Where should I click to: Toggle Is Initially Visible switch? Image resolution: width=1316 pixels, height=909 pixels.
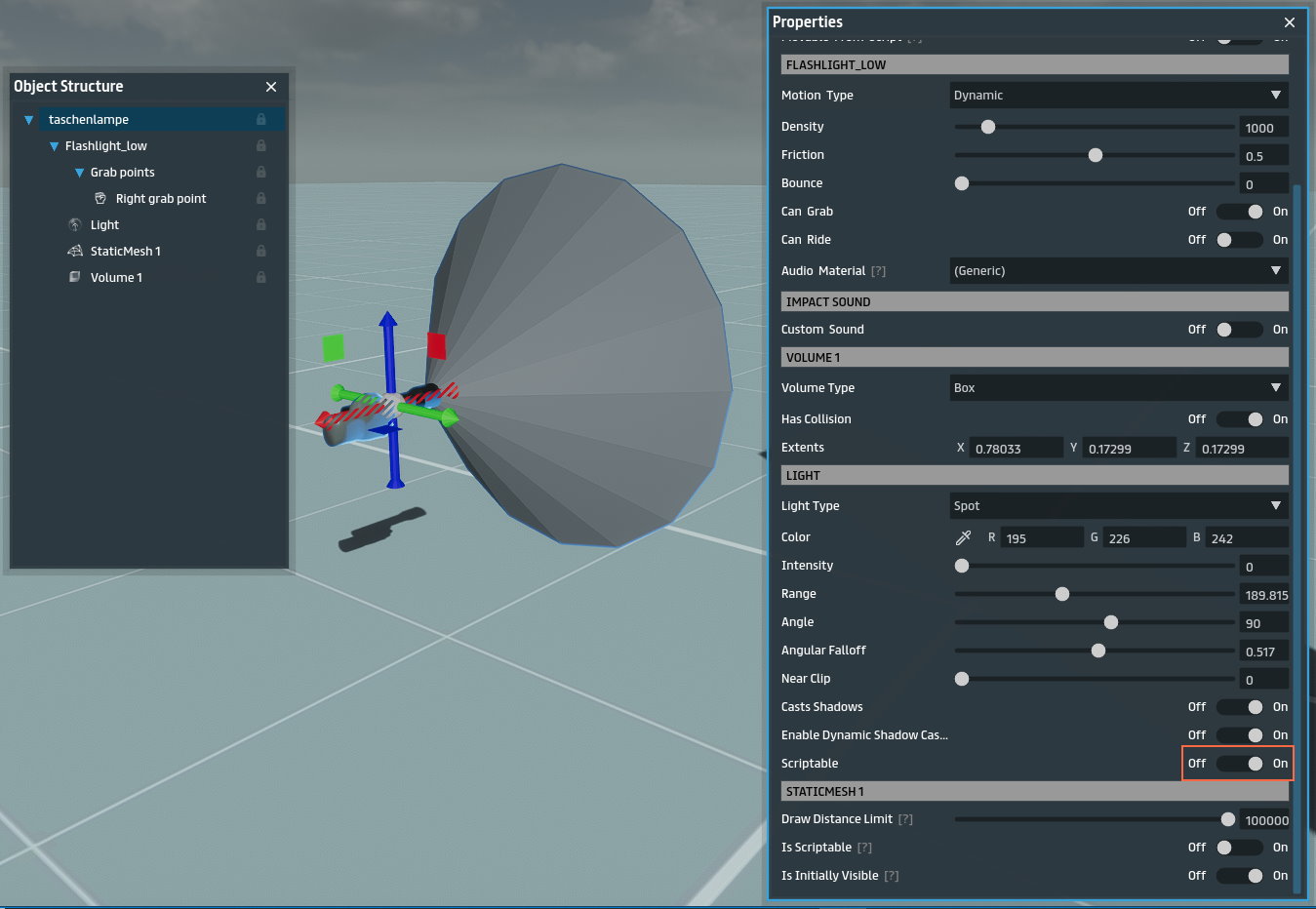(1240, 876)
